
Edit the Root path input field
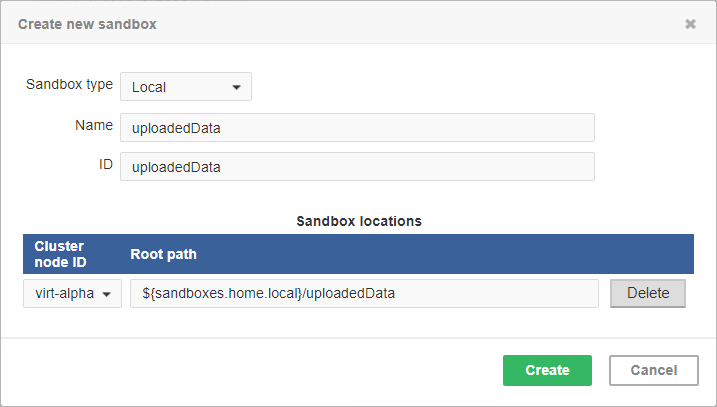click(364, 294)
